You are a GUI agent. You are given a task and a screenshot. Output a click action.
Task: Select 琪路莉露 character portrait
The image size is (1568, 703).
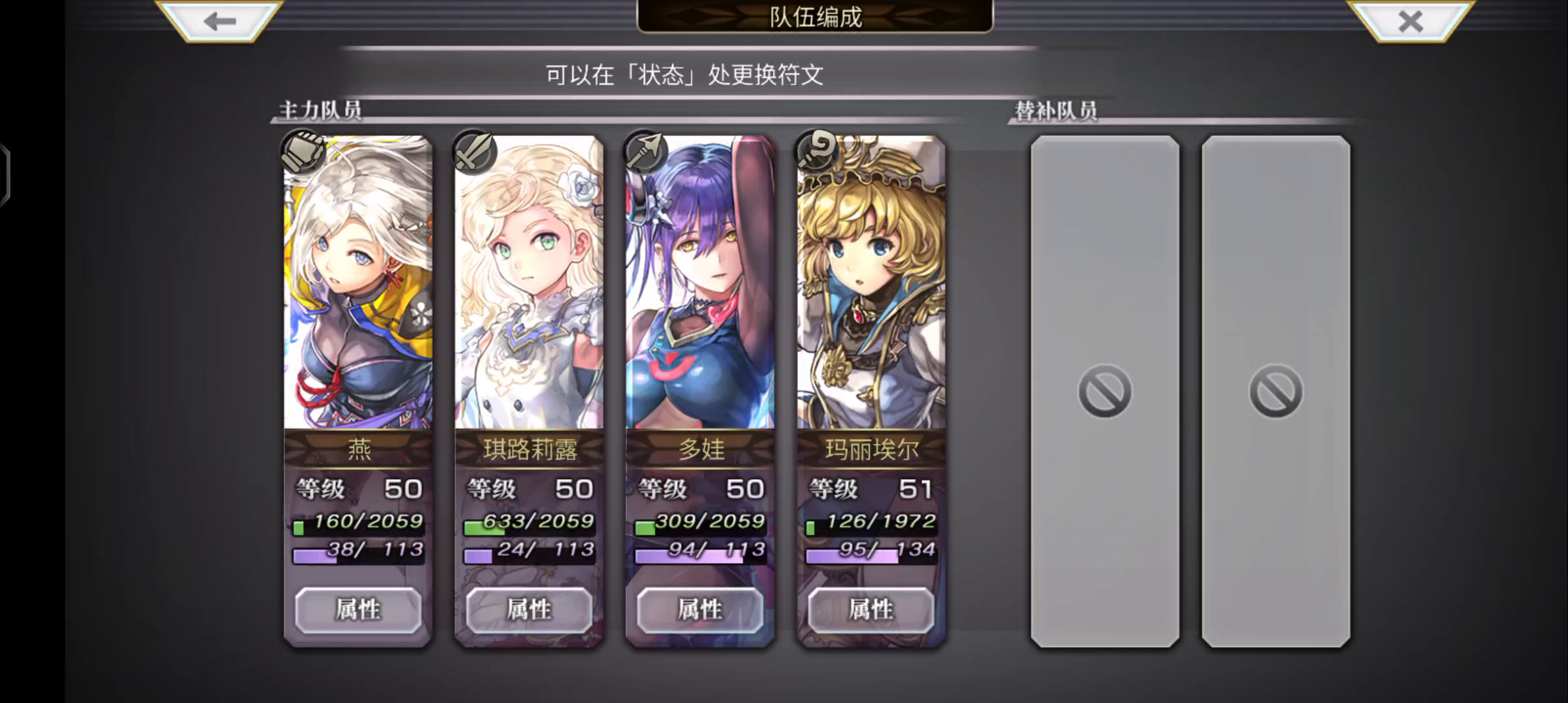click(x=529, y=282)
